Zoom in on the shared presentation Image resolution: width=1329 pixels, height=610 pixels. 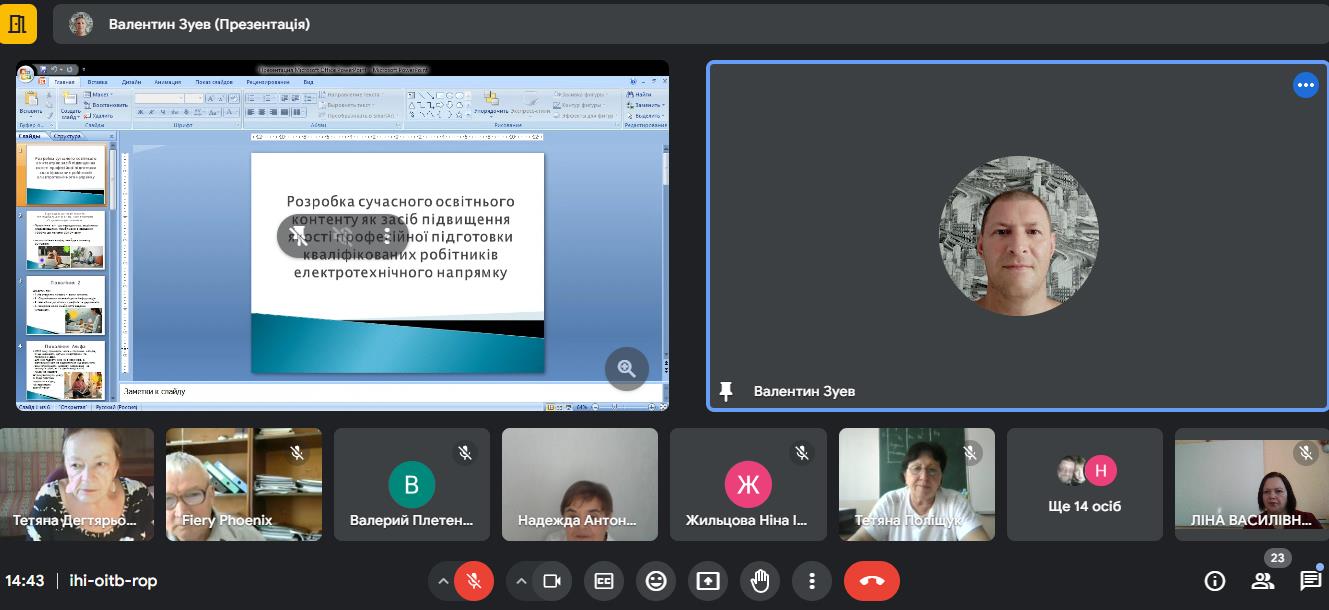(627, 368)
